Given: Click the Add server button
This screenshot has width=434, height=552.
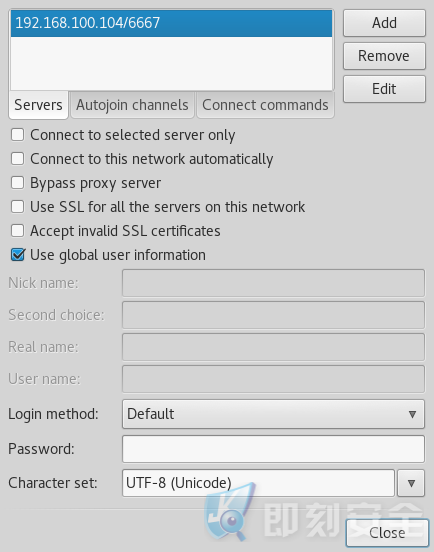Looking at the screenshot, I should (384, 23).
